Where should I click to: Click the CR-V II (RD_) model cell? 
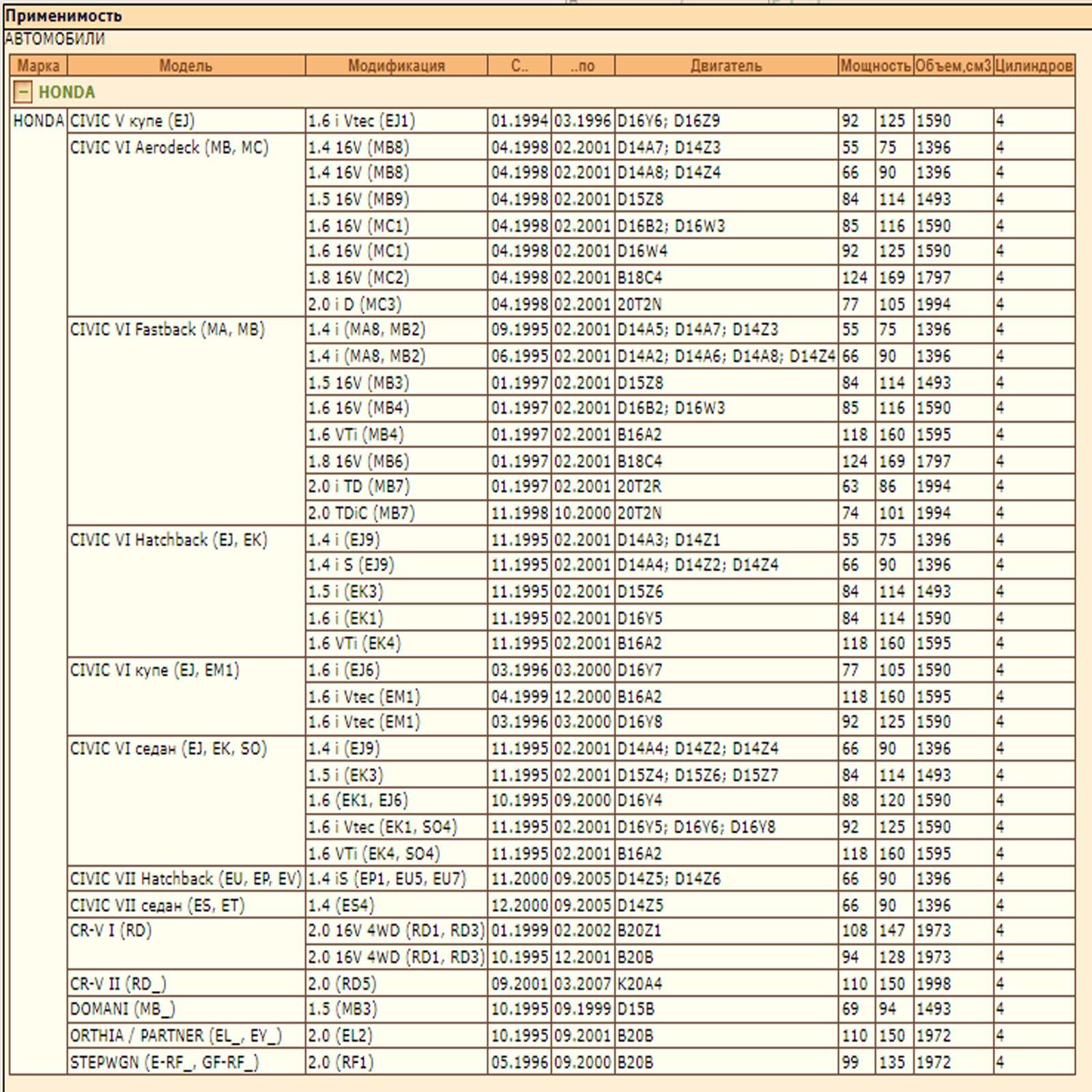pos(118,983)
